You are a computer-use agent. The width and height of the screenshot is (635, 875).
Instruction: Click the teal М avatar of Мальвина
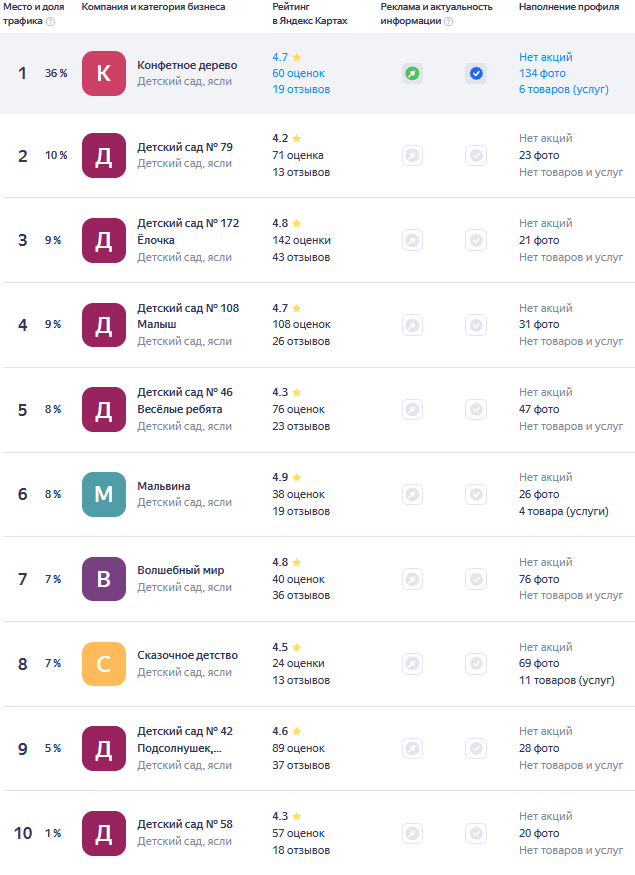tap(104, 494)
